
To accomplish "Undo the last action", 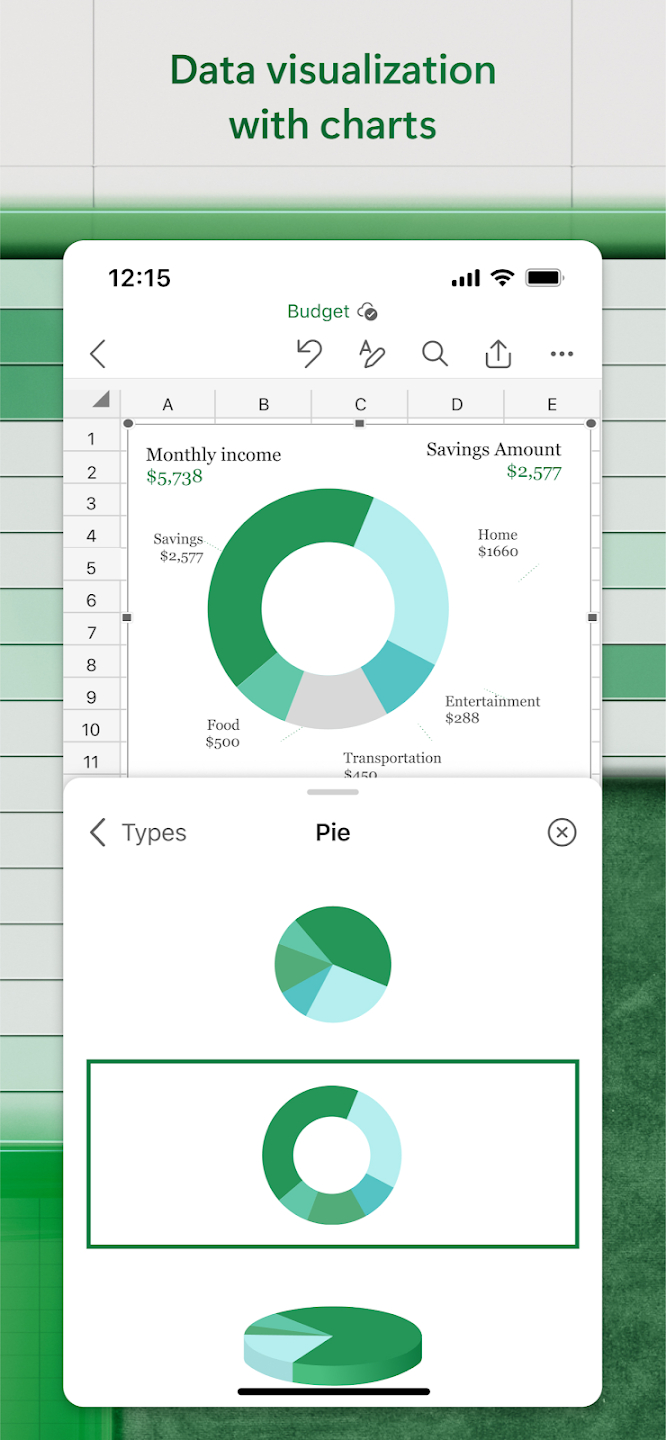I will coord(310,354).
